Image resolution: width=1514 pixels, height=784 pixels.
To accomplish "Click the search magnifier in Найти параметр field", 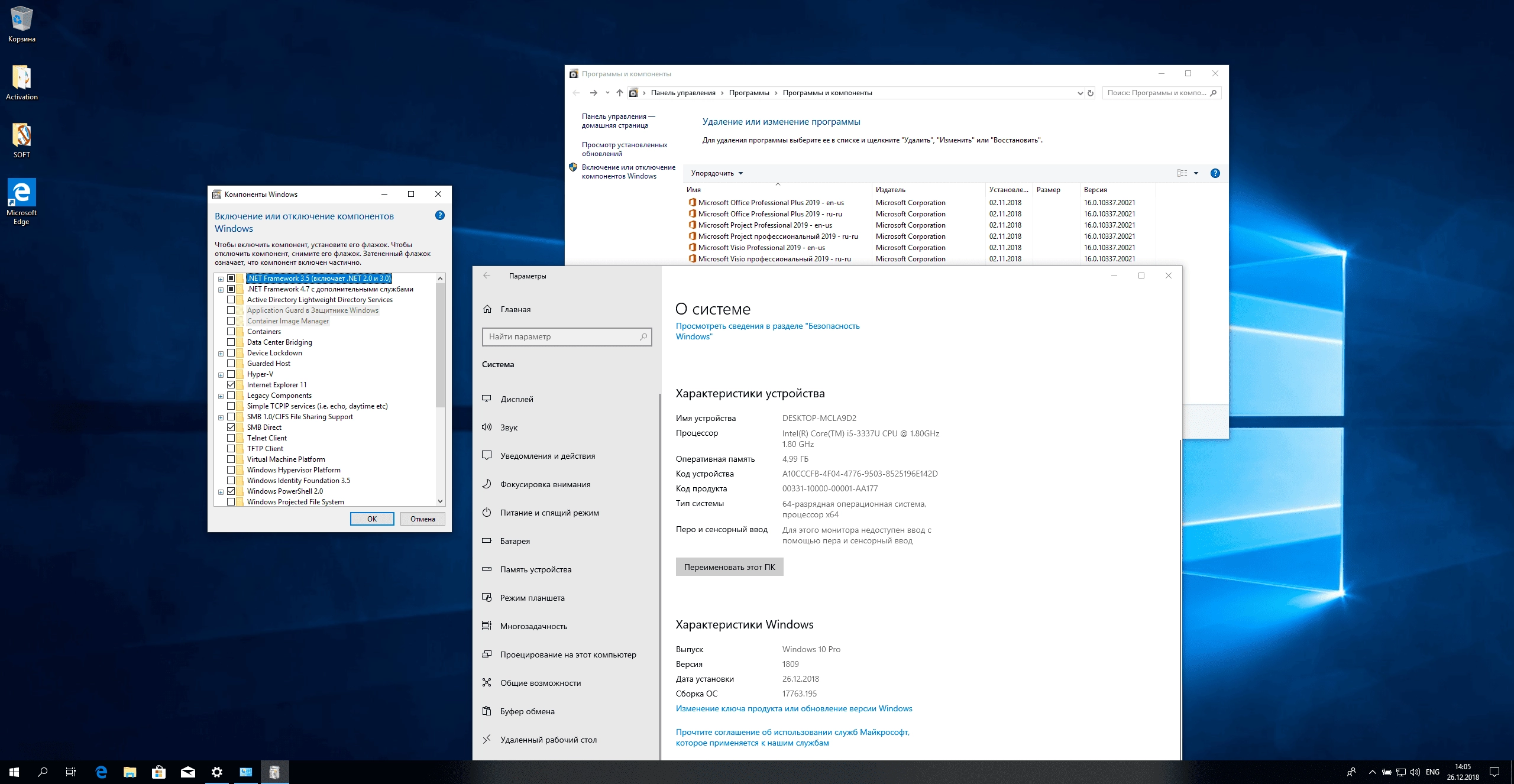I will tap(643, 336).
